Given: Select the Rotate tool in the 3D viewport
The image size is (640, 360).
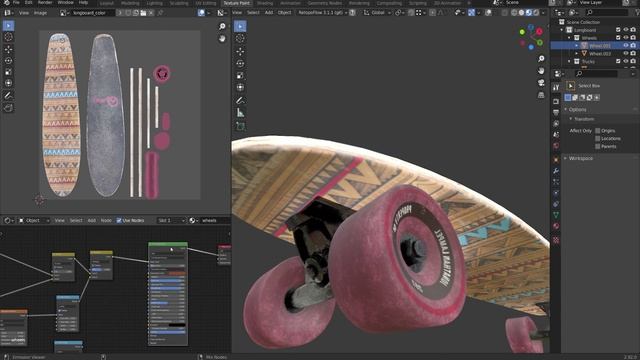Looking at the screenshot, I should tap(240, 64).
